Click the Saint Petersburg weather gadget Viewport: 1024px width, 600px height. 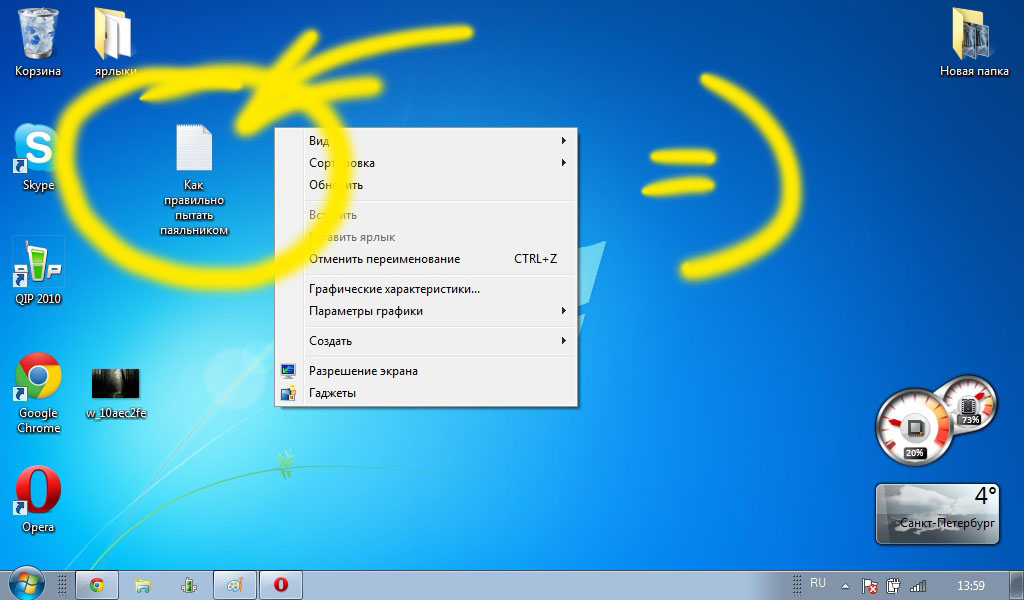pos(938,514)
